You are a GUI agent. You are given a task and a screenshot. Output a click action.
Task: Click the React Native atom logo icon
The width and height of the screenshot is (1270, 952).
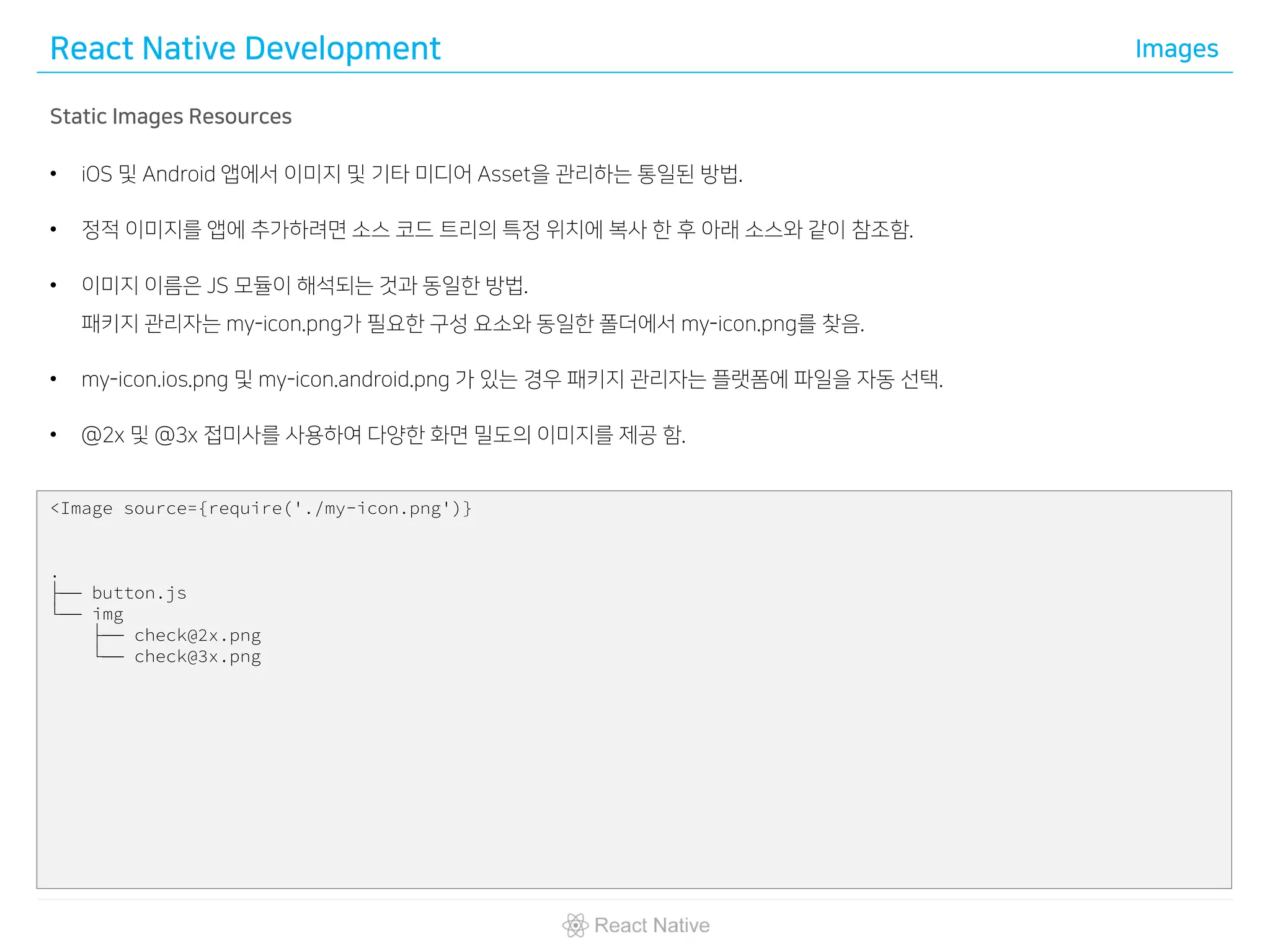pos(575,925)
